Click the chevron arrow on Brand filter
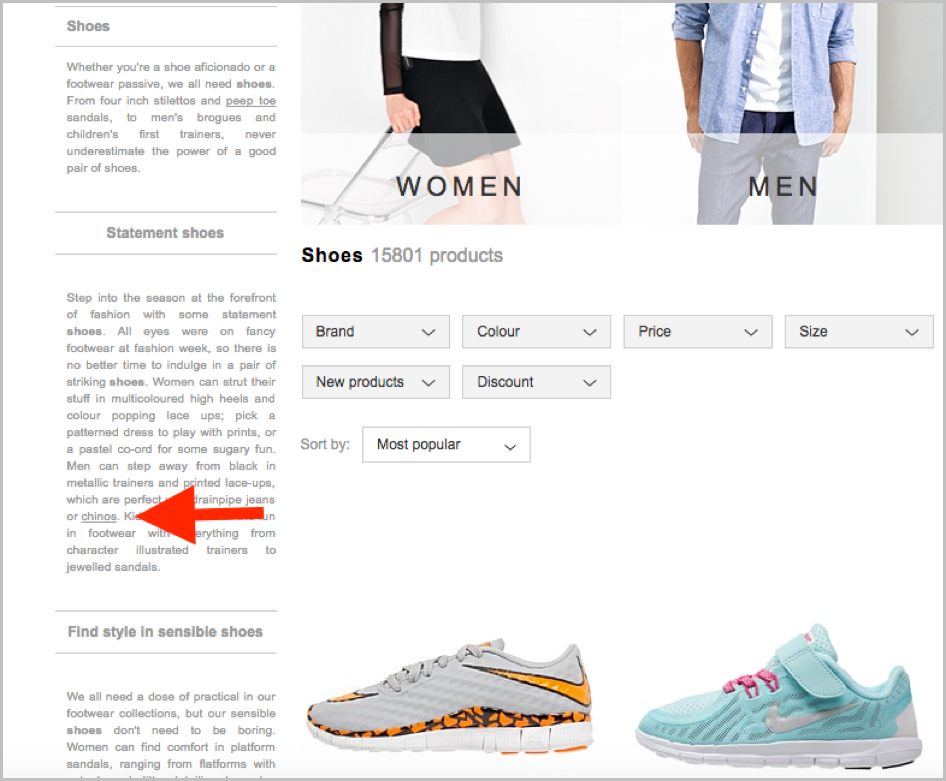946x781 pixels. pos(428,332)
